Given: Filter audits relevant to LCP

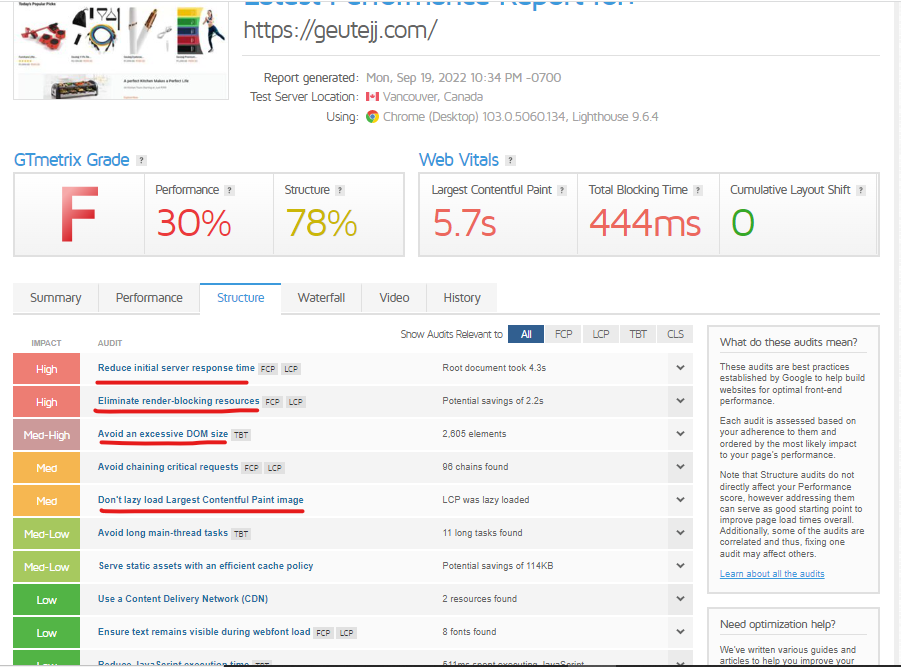Looking at the screenshot, I should pos(601,334).
